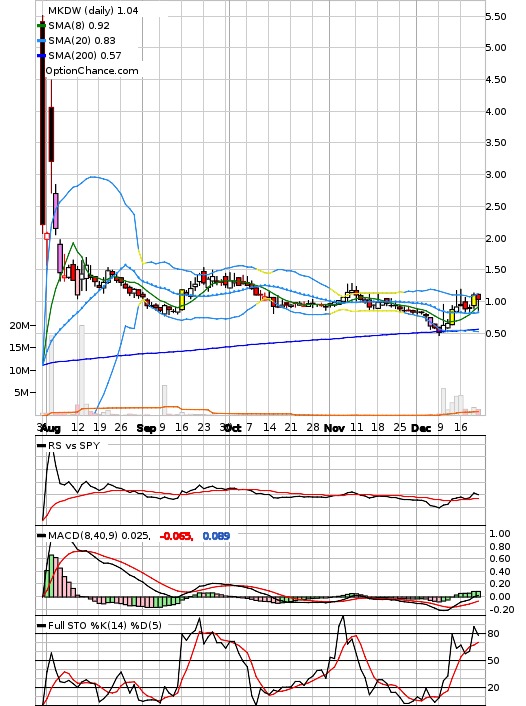Click the 4.50 price axis label
This screenshot has width=526, height=706.
pyautogui.click(x=496, y=80)
